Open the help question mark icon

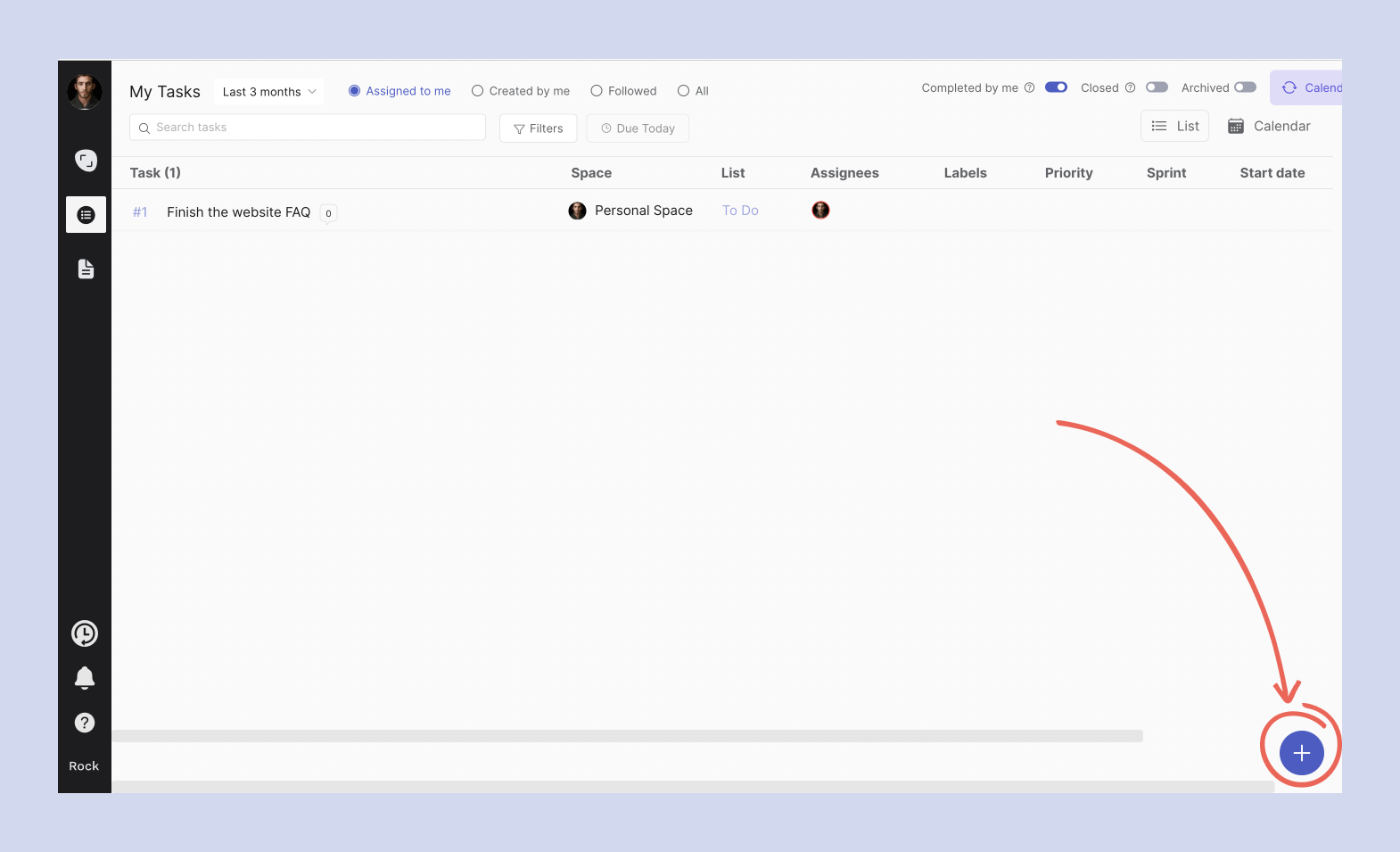pos(85,723)
